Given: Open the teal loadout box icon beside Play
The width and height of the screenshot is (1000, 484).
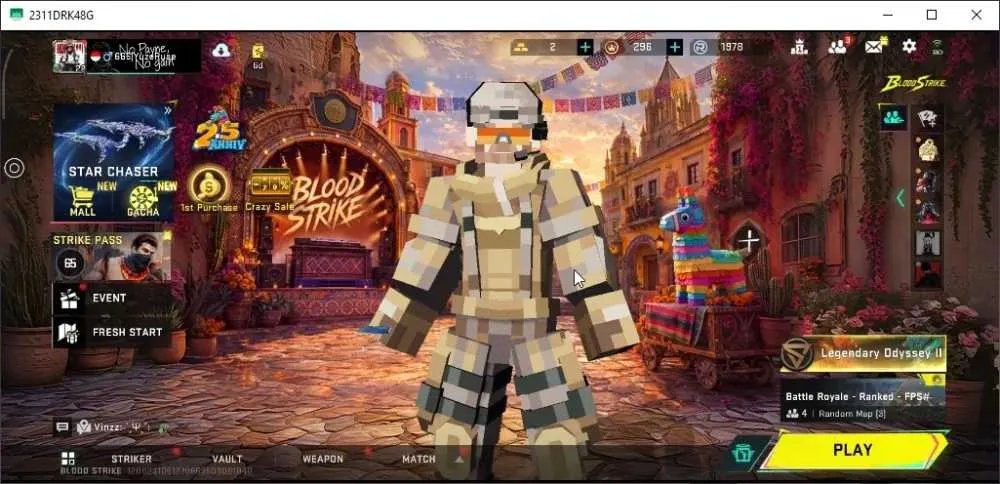Looking at the screenshot, I should (x=744, y=453).
